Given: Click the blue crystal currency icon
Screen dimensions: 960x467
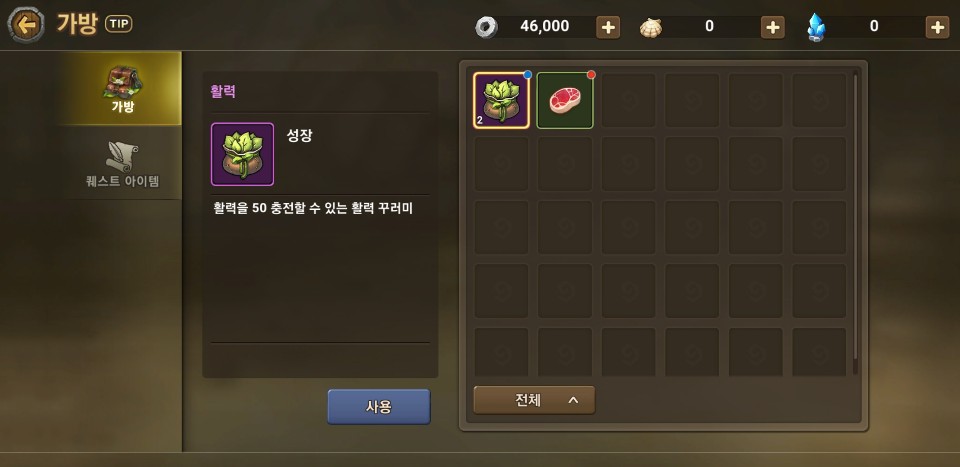Looking at the screenshot, I should (816, 28).
